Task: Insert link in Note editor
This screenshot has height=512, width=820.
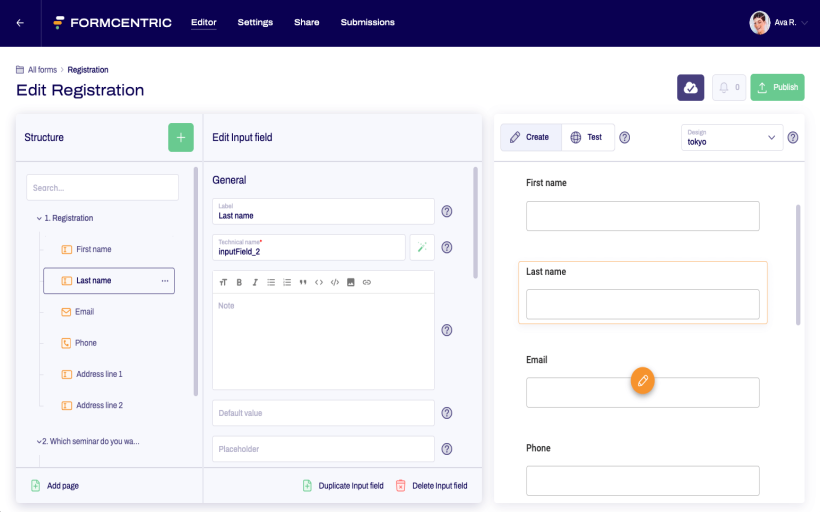Action: click(367, 282)
